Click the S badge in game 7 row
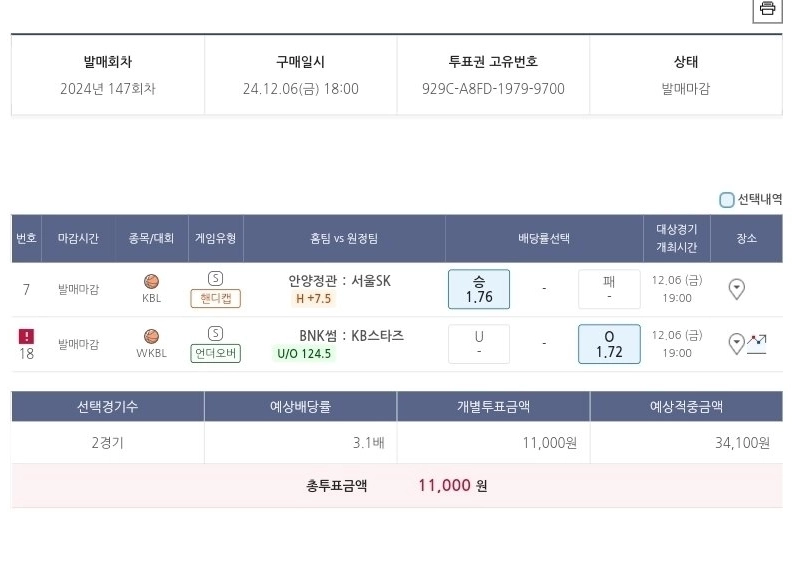This screenshot has width=800, height=563. pos(215,278)
